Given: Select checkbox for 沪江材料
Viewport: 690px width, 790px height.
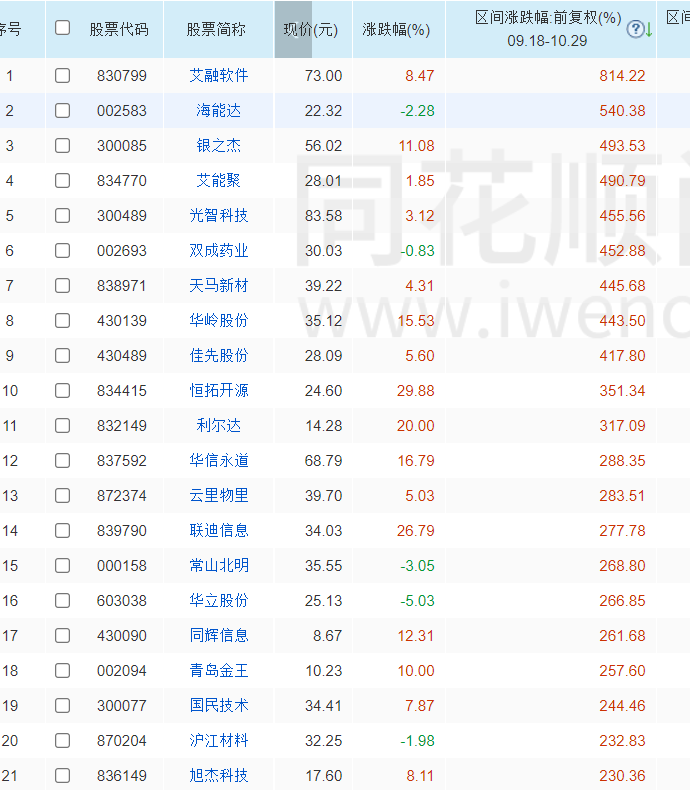Looking at the screenshot, I should point(62,741).
